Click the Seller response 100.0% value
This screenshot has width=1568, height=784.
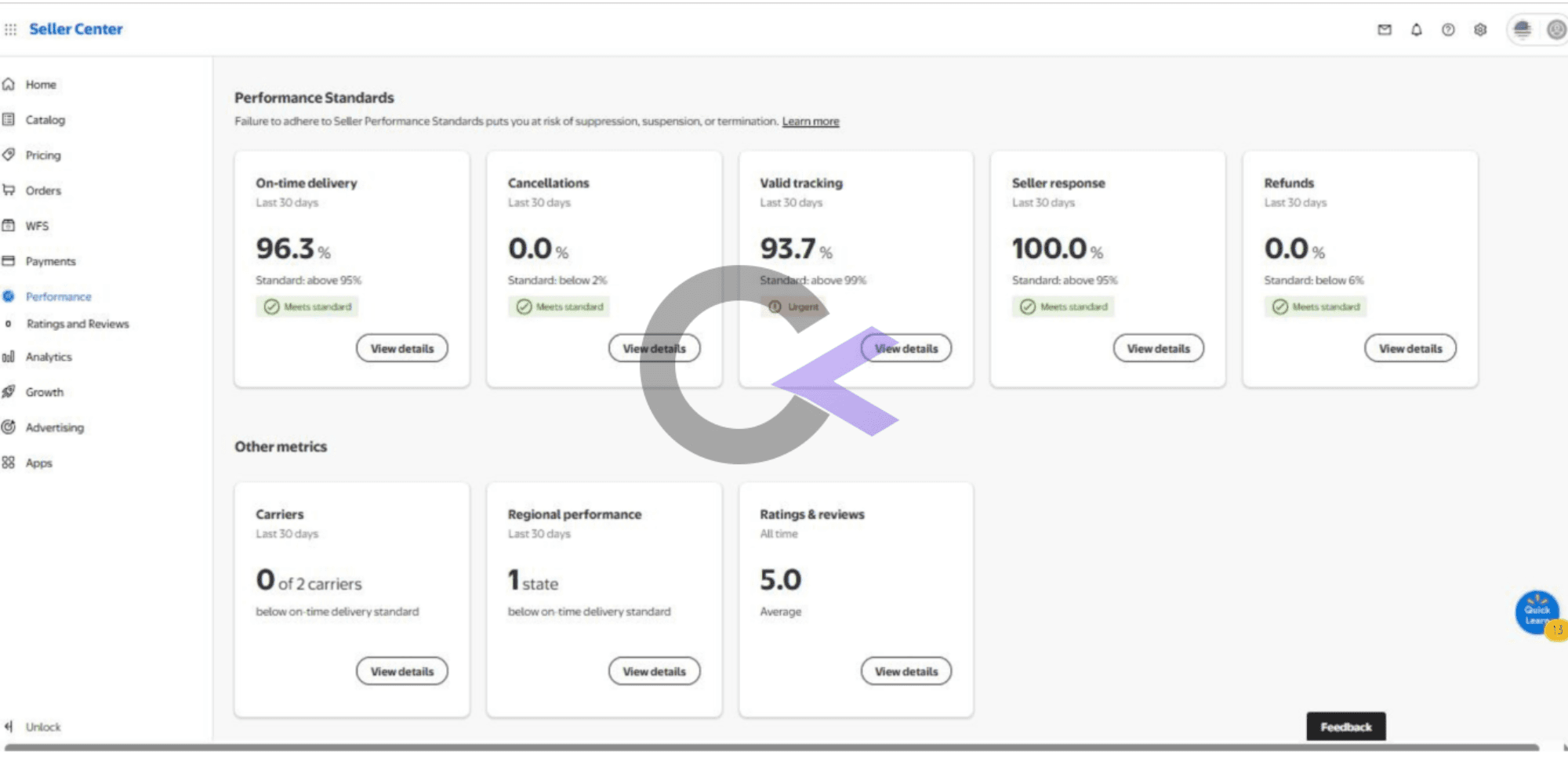pos(1058,249)
